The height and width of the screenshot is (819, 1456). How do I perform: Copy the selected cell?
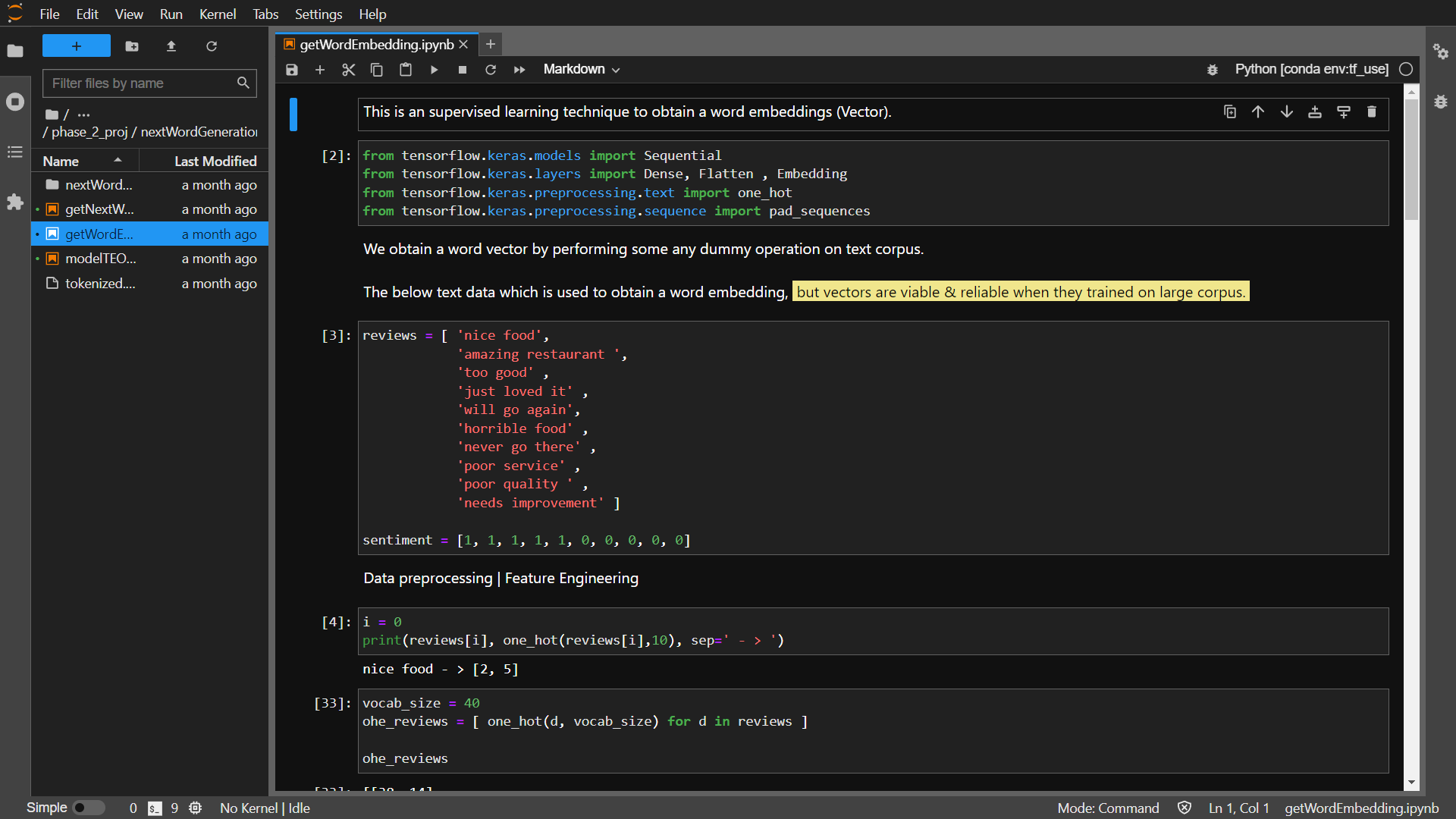click(x=377, y=70)
